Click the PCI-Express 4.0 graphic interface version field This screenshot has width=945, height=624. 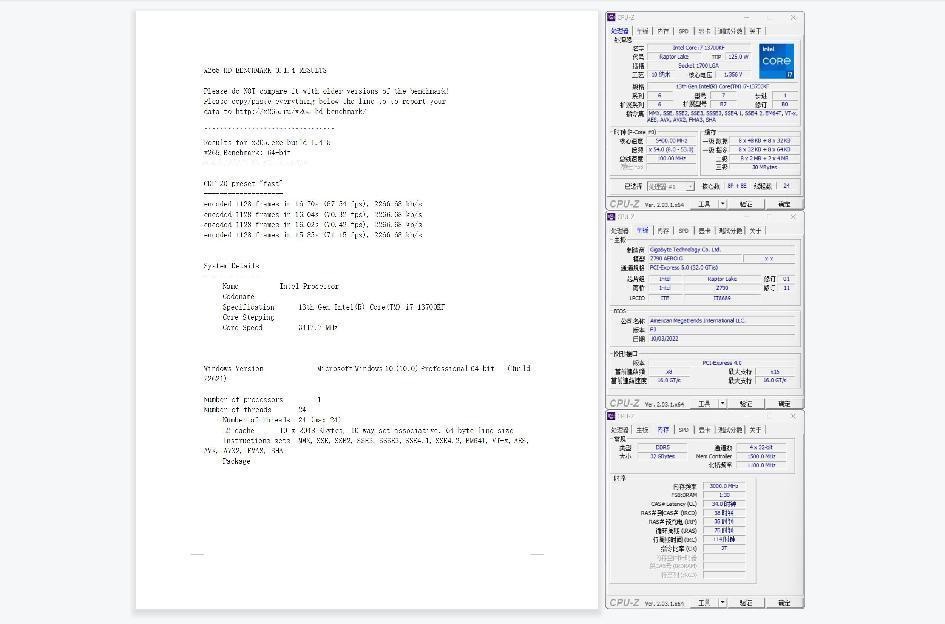click(721, 363)
